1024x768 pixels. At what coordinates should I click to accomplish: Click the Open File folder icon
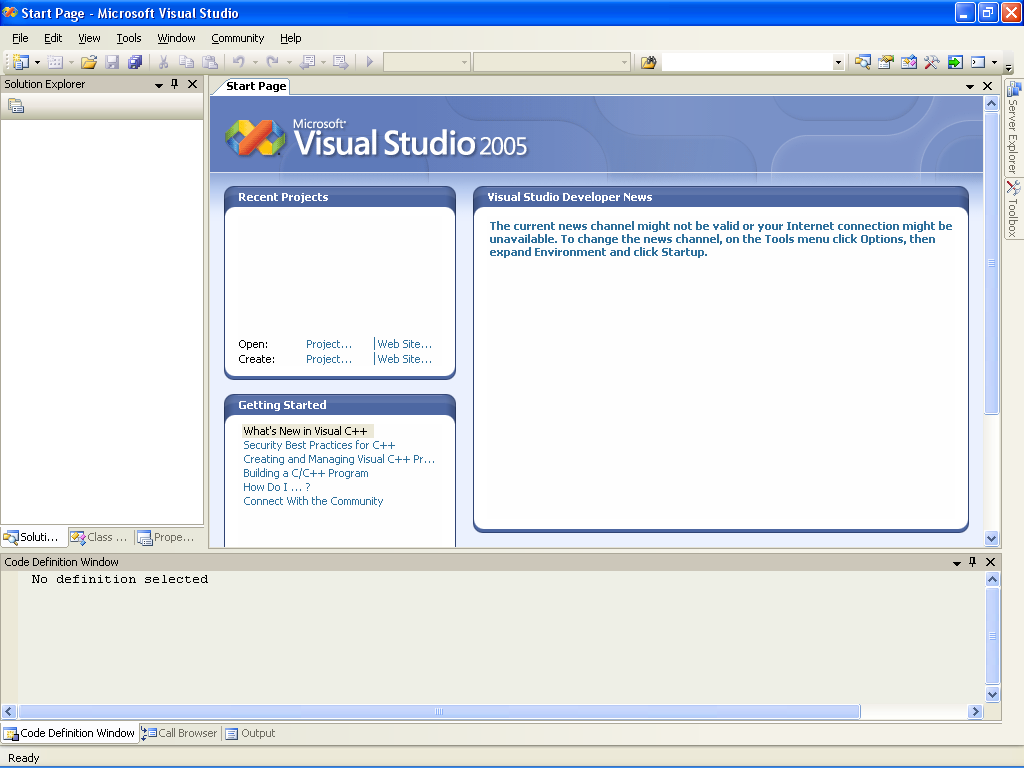tap(89, 62)
